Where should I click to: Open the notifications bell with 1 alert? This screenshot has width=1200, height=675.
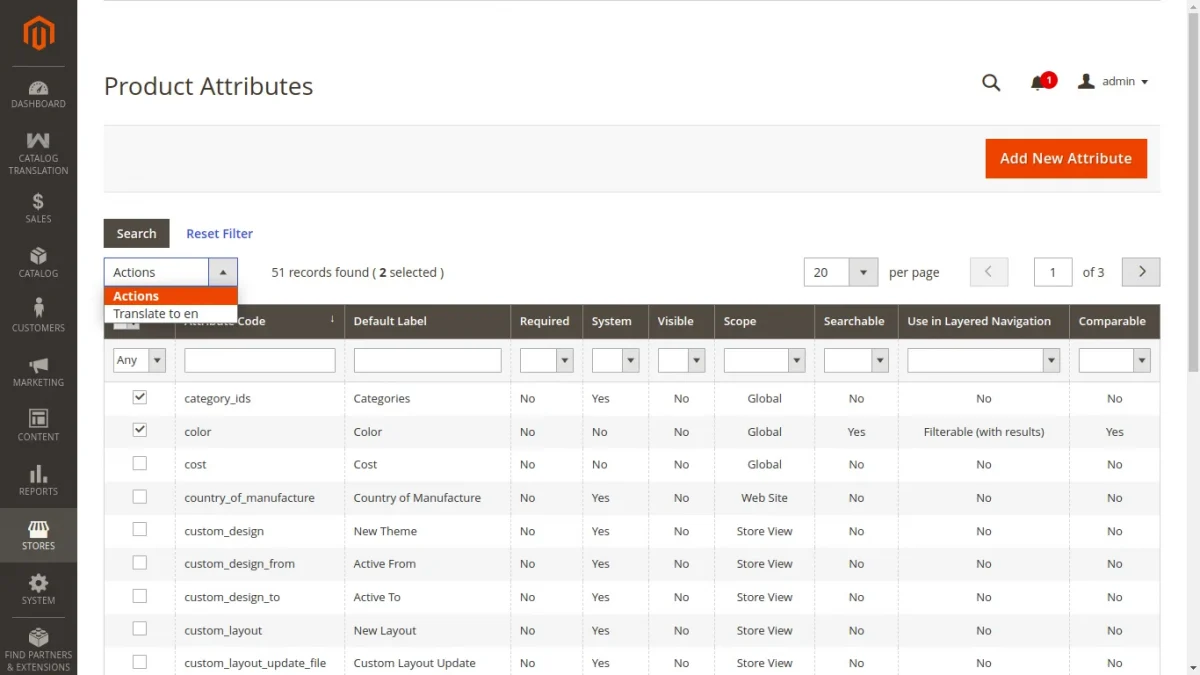point(1038,83)
